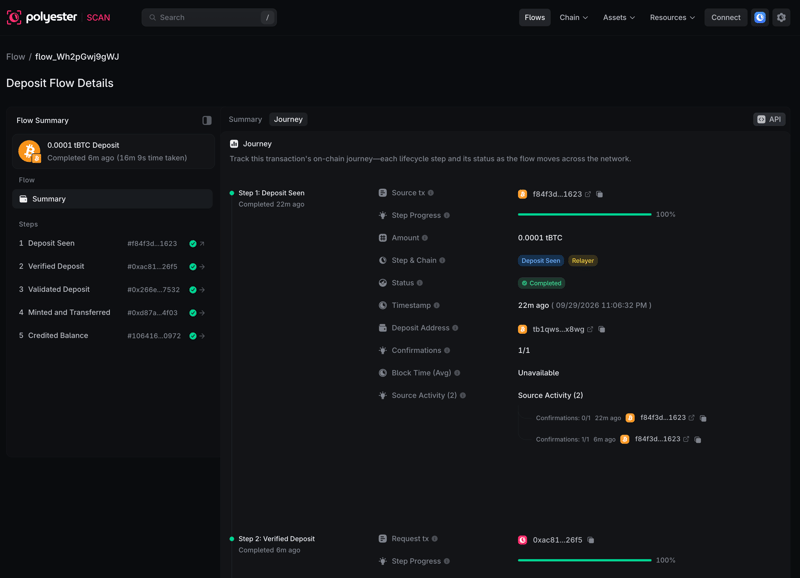Image resolution: width=800 pixels, height=578 pixels.
Task: Click the Amount info icon
Action: tap(424, 238)
